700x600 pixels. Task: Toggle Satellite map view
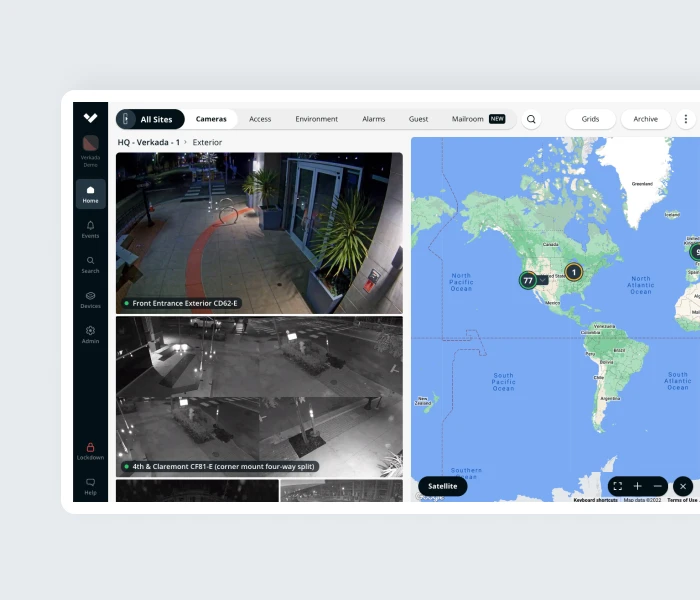click(442, 486)
